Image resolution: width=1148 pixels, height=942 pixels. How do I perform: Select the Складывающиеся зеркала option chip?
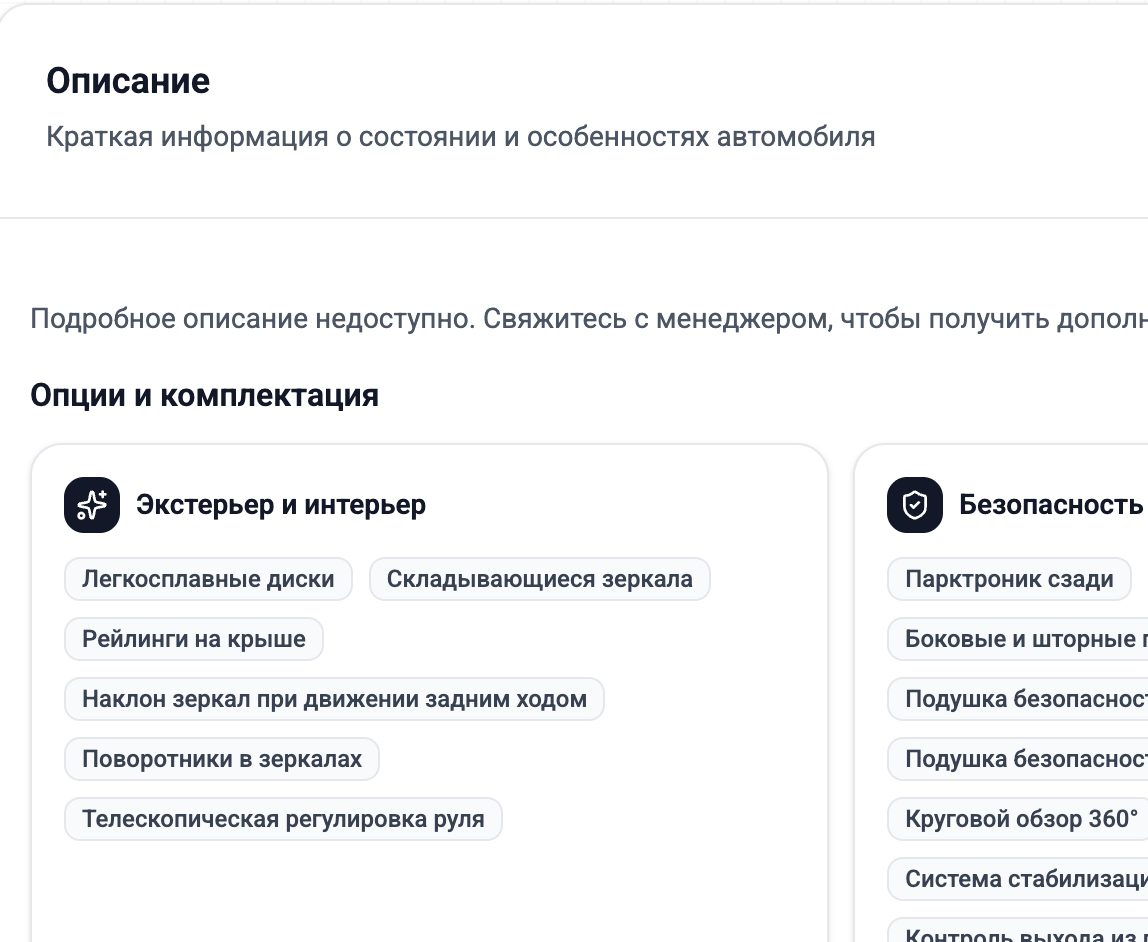pyautogui.click(x=539, y=578)
